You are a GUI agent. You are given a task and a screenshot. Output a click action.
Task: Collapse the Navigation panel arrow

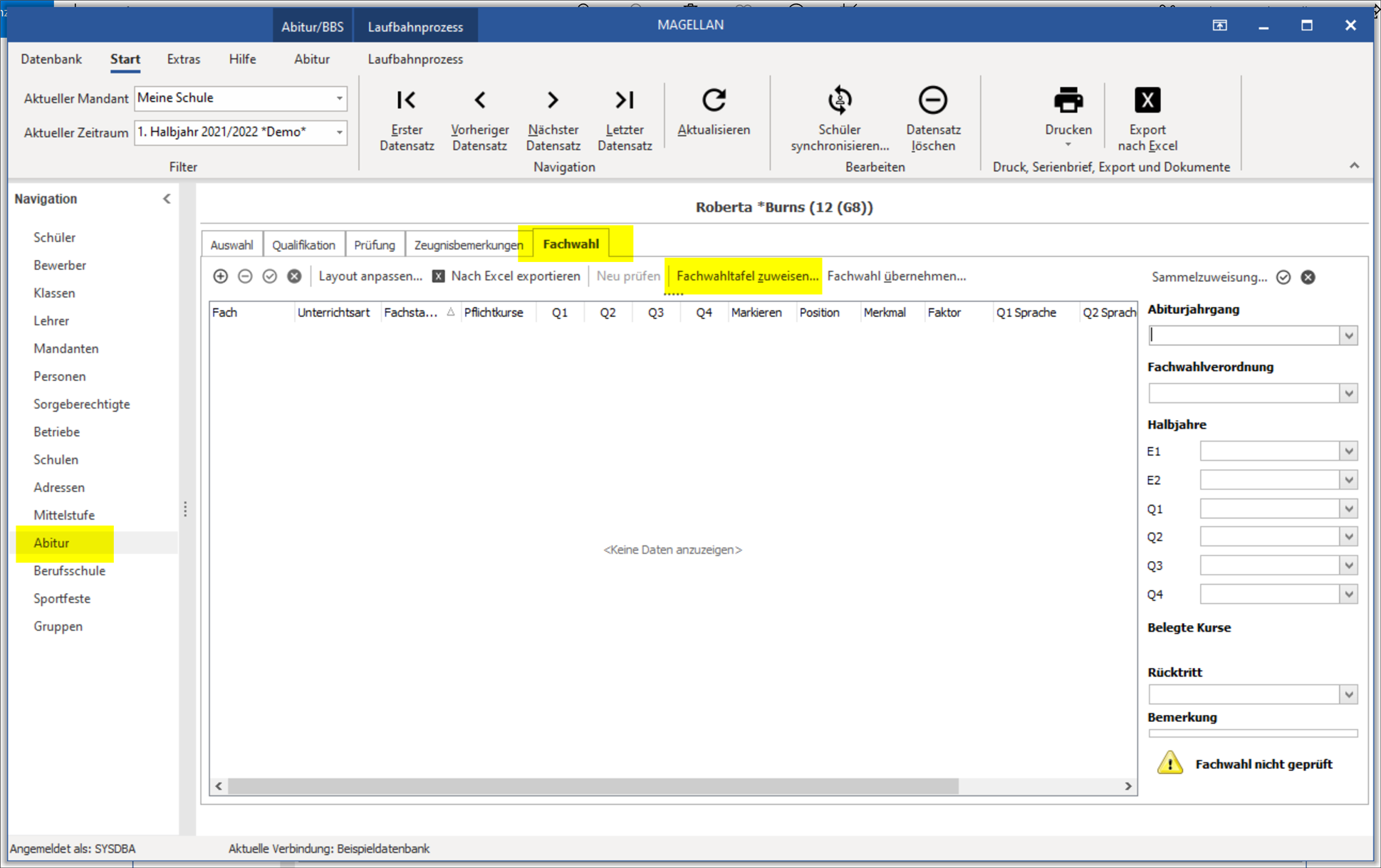point(167,199)
